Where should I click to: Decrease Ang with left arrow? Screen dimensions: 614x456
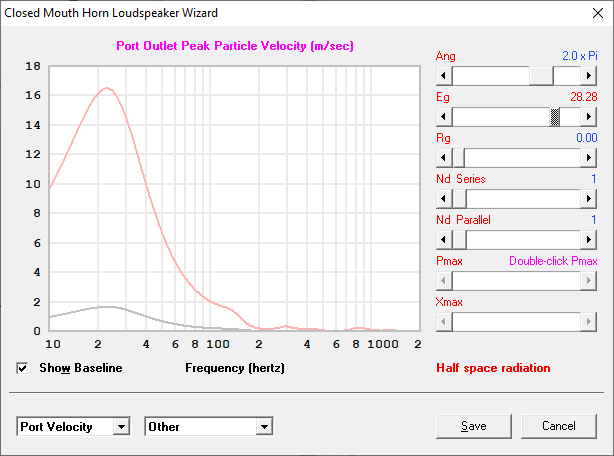(x=444, y=76)
